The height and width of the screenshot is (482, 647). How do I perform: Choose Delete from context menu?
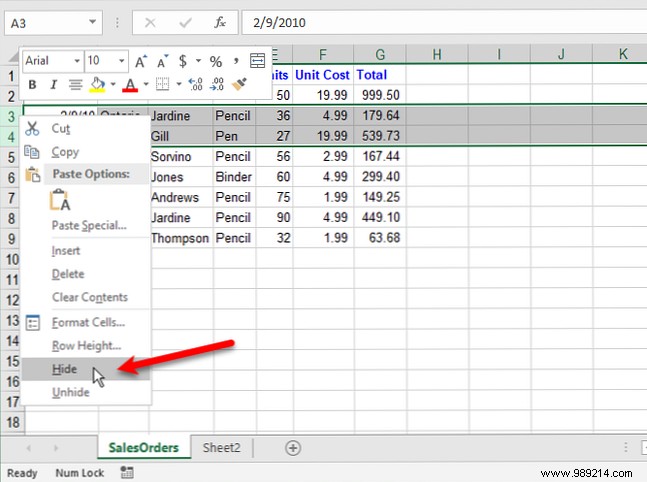click(x=86, y=274)
